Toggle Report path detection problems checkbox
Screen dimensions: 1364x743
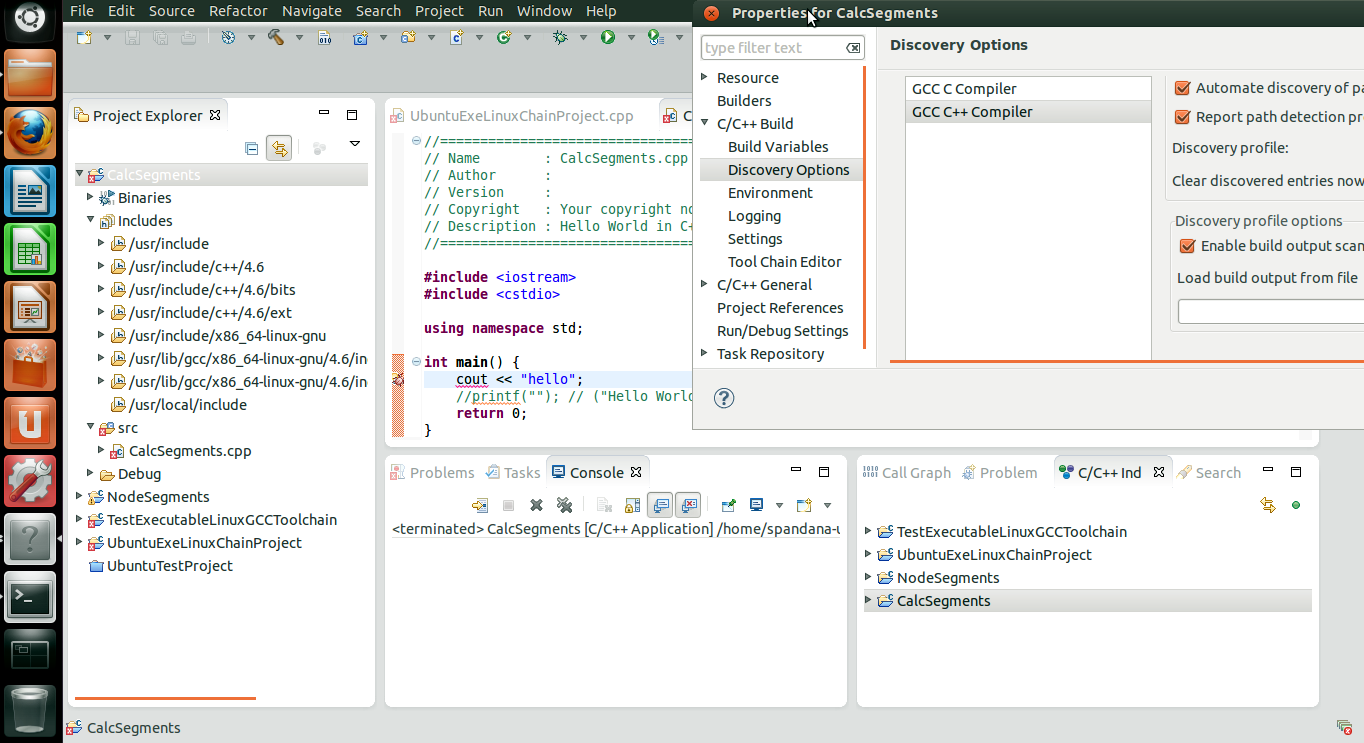[x=1182, y=117]
